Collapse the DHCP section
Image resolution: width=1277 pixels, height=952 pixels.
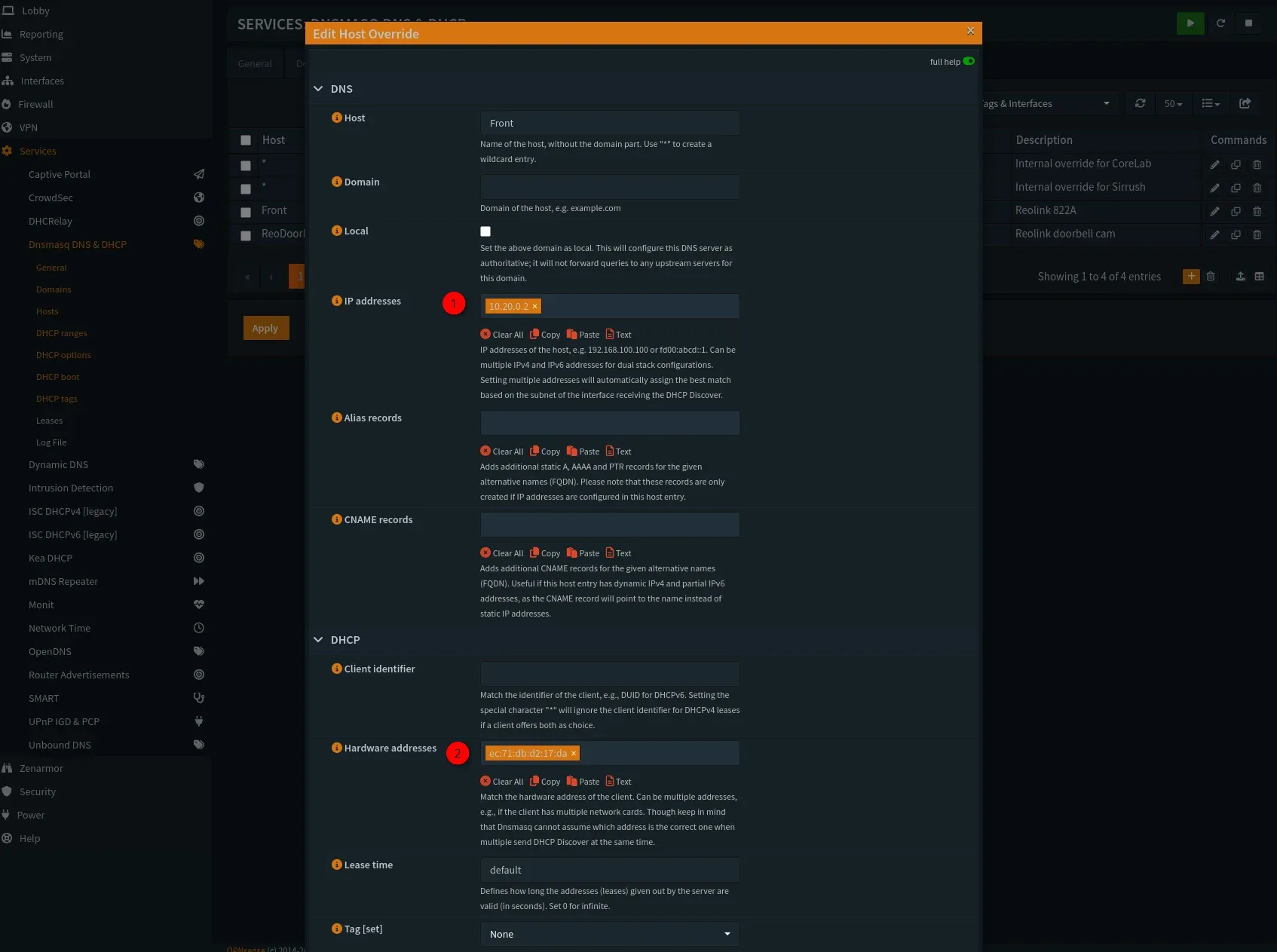click(x=318, y=640)
